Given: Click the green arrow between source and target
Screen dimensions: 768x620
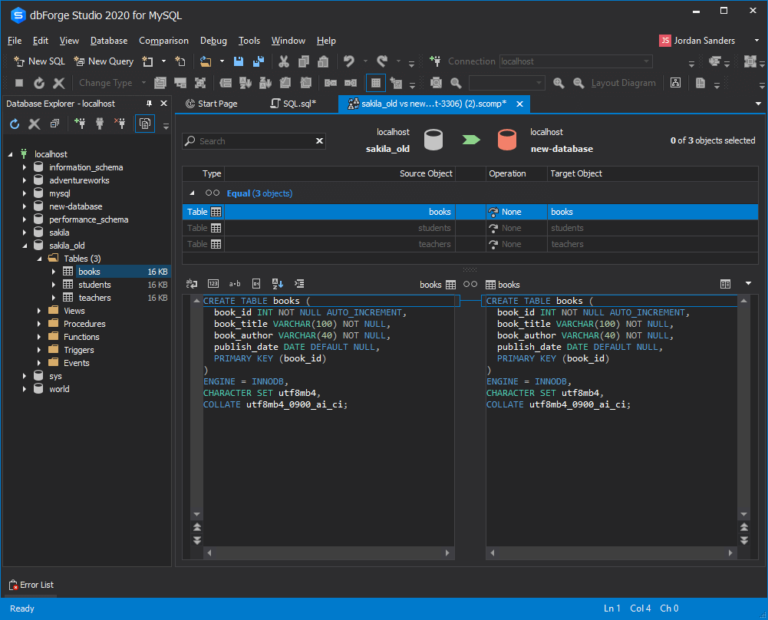Looking at the screenshot, I should click(471, 140).
